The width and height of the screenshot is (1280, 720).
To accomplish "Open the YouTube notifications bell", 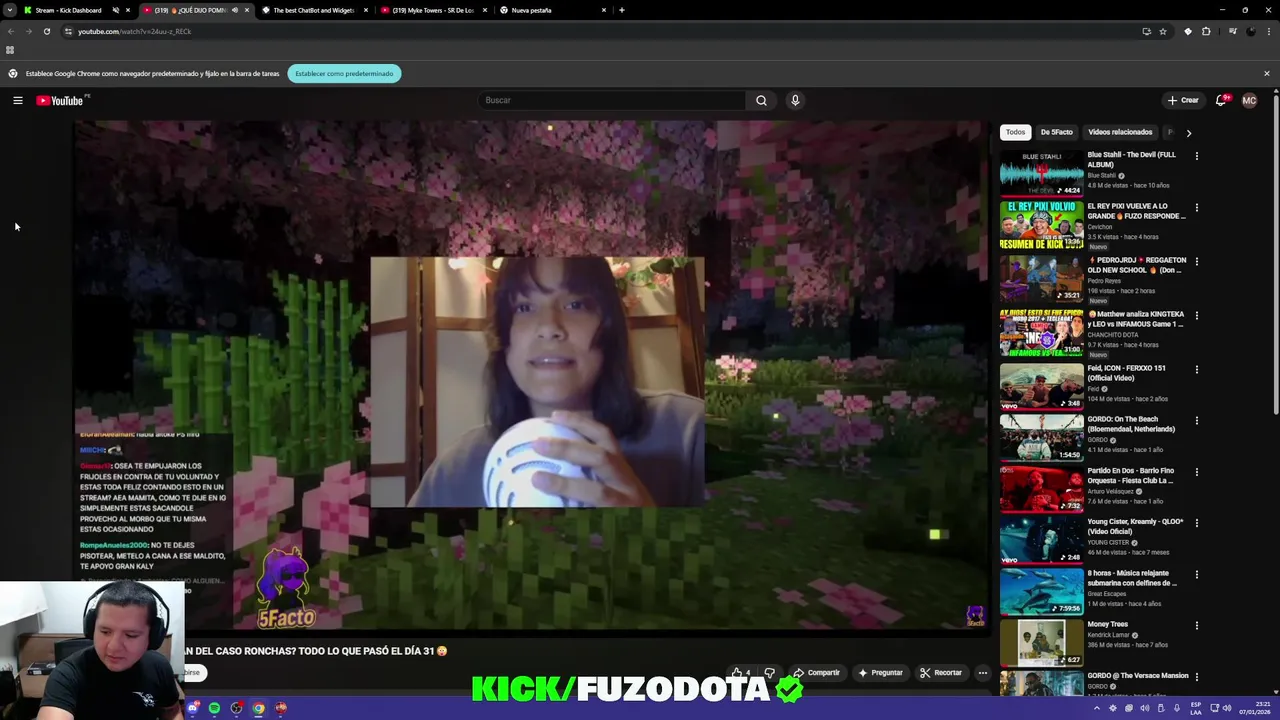I will tap(1221, 100).
